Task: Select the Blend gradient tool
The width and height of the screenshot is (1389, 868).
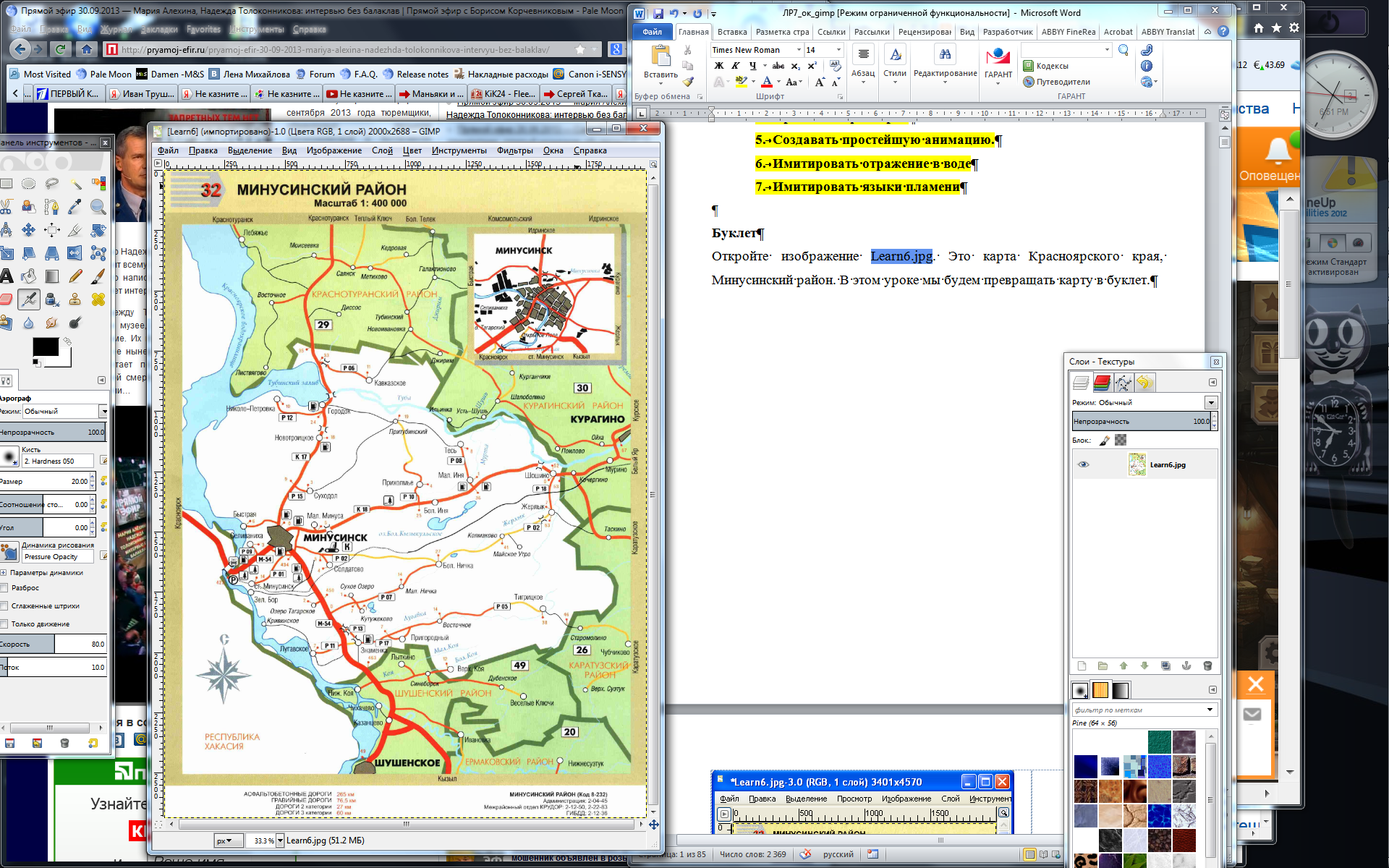Action: point(52,276)
